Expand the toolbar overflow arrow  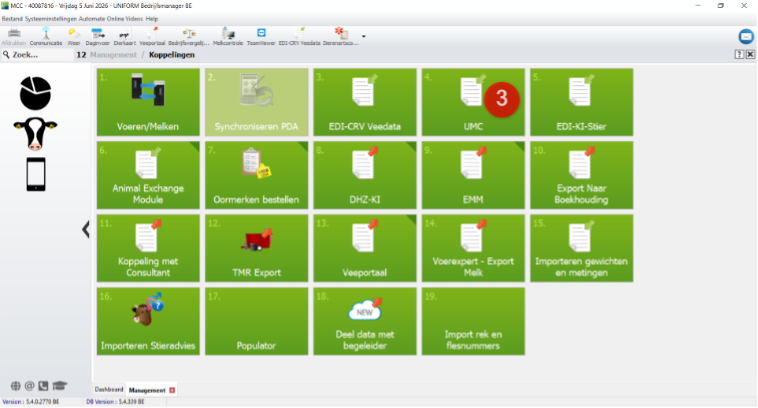364,36
